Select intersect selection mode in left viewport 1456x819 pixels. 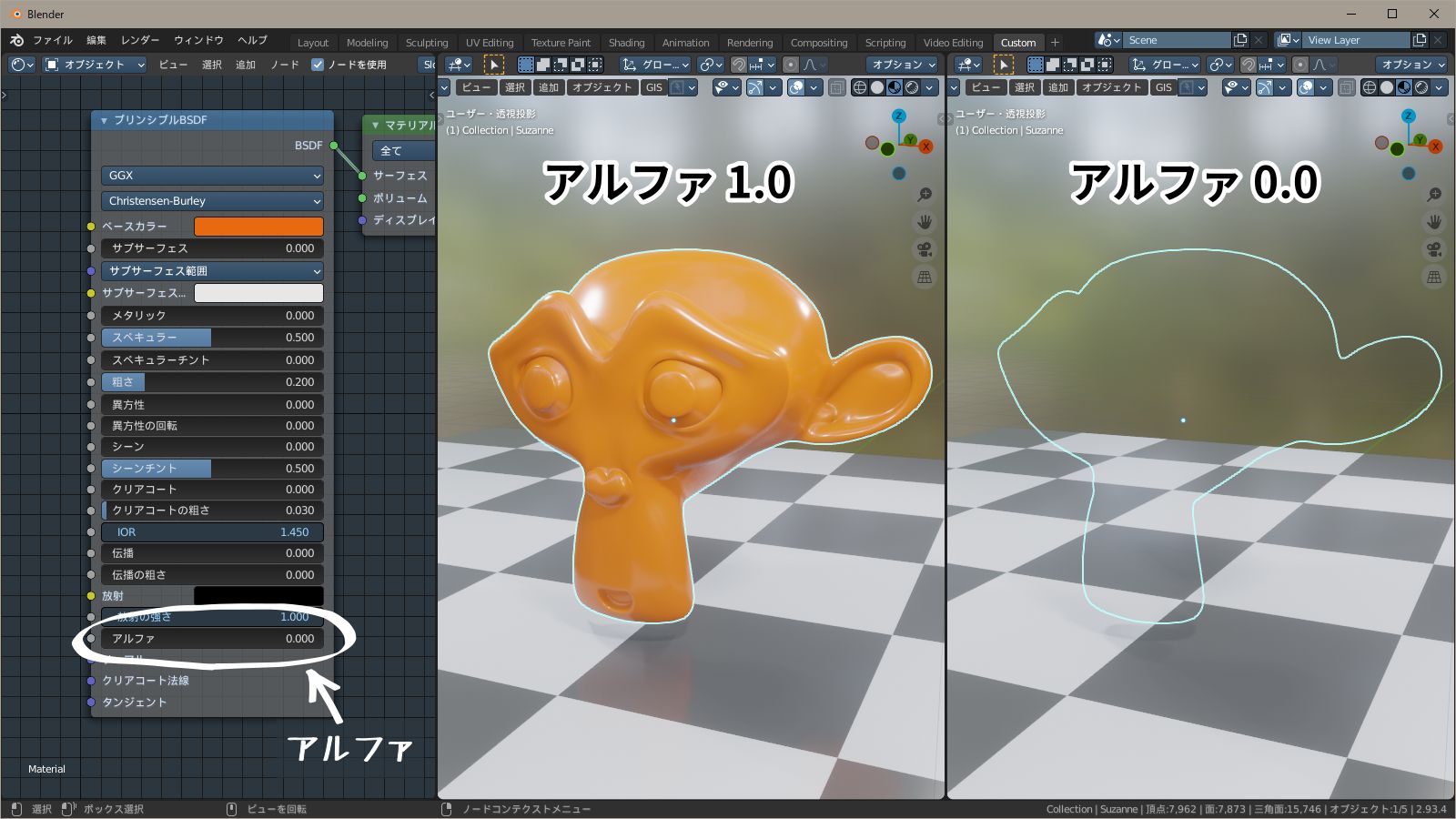pos(595,65)
